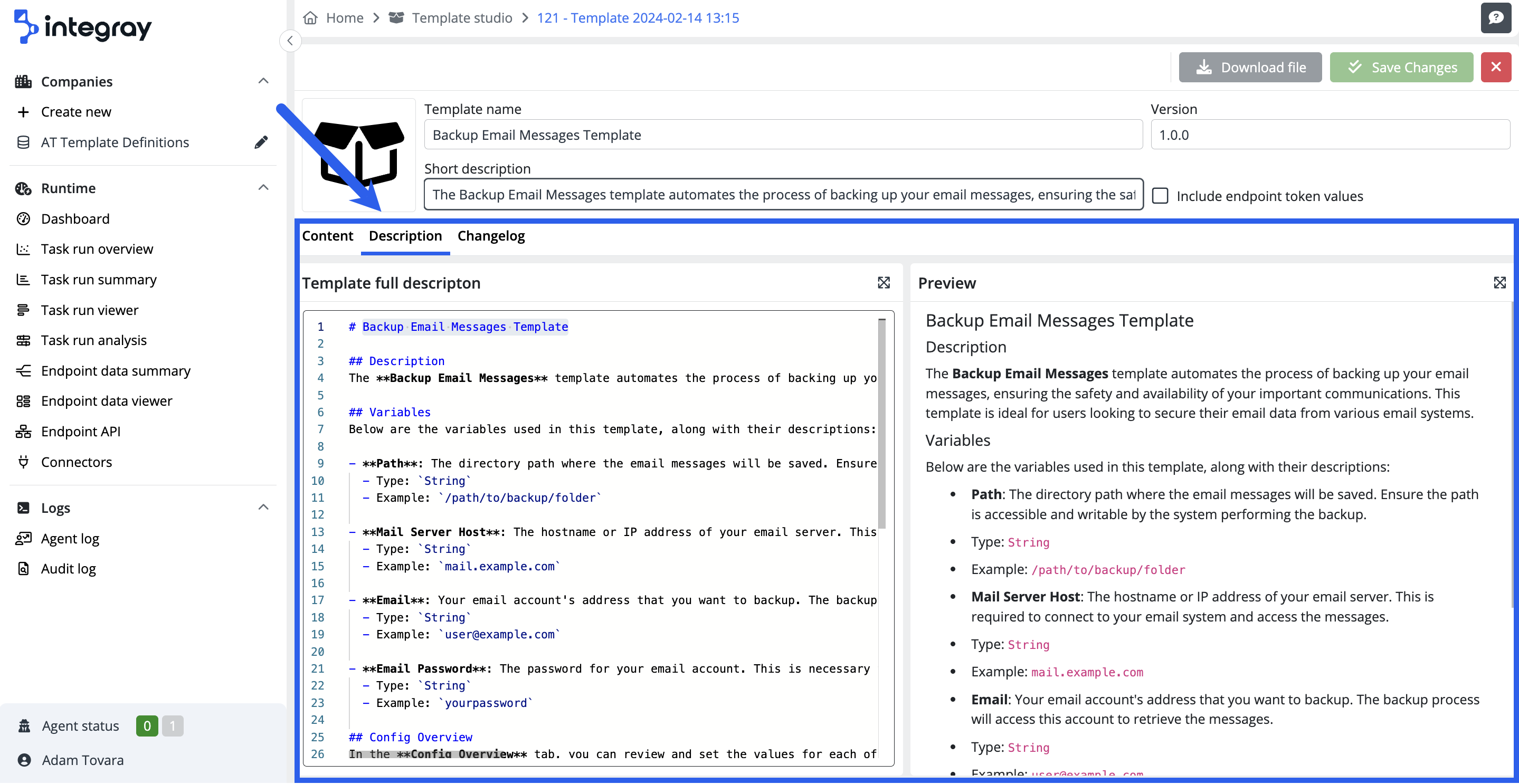Click the red discard X button
This screenshot has height=784, width=1519.
point(1495,67)
